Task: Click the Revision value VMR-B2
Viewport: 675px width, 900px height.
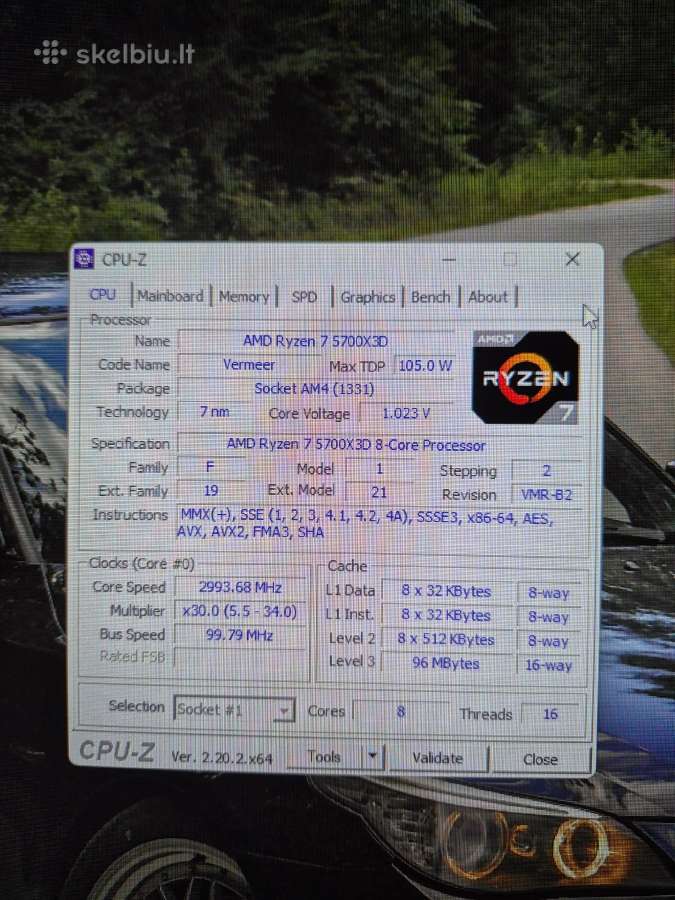Action: [546, 494]
